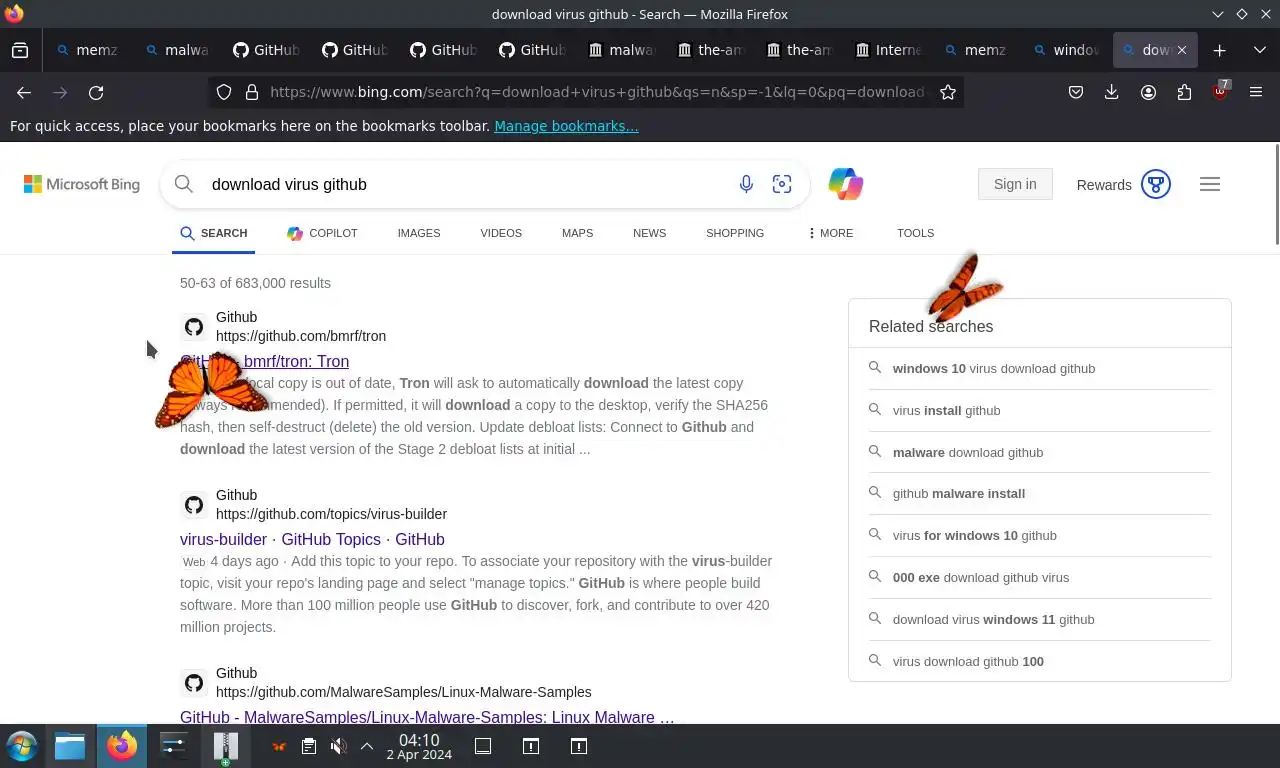Expand the MORE search categories

[830, 233]
